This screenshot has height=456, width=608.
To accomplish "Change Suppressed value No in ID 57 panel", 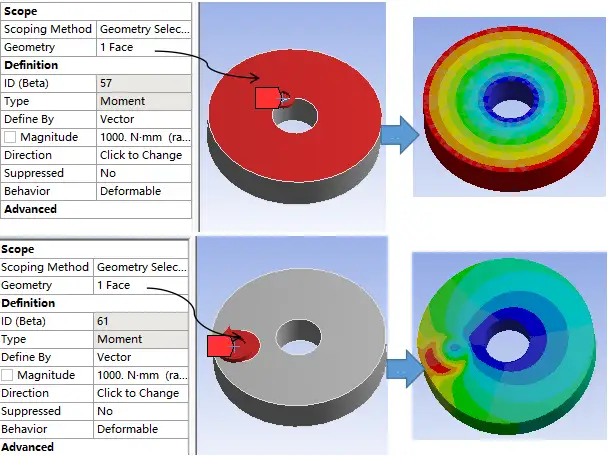I will coord(144,173).
